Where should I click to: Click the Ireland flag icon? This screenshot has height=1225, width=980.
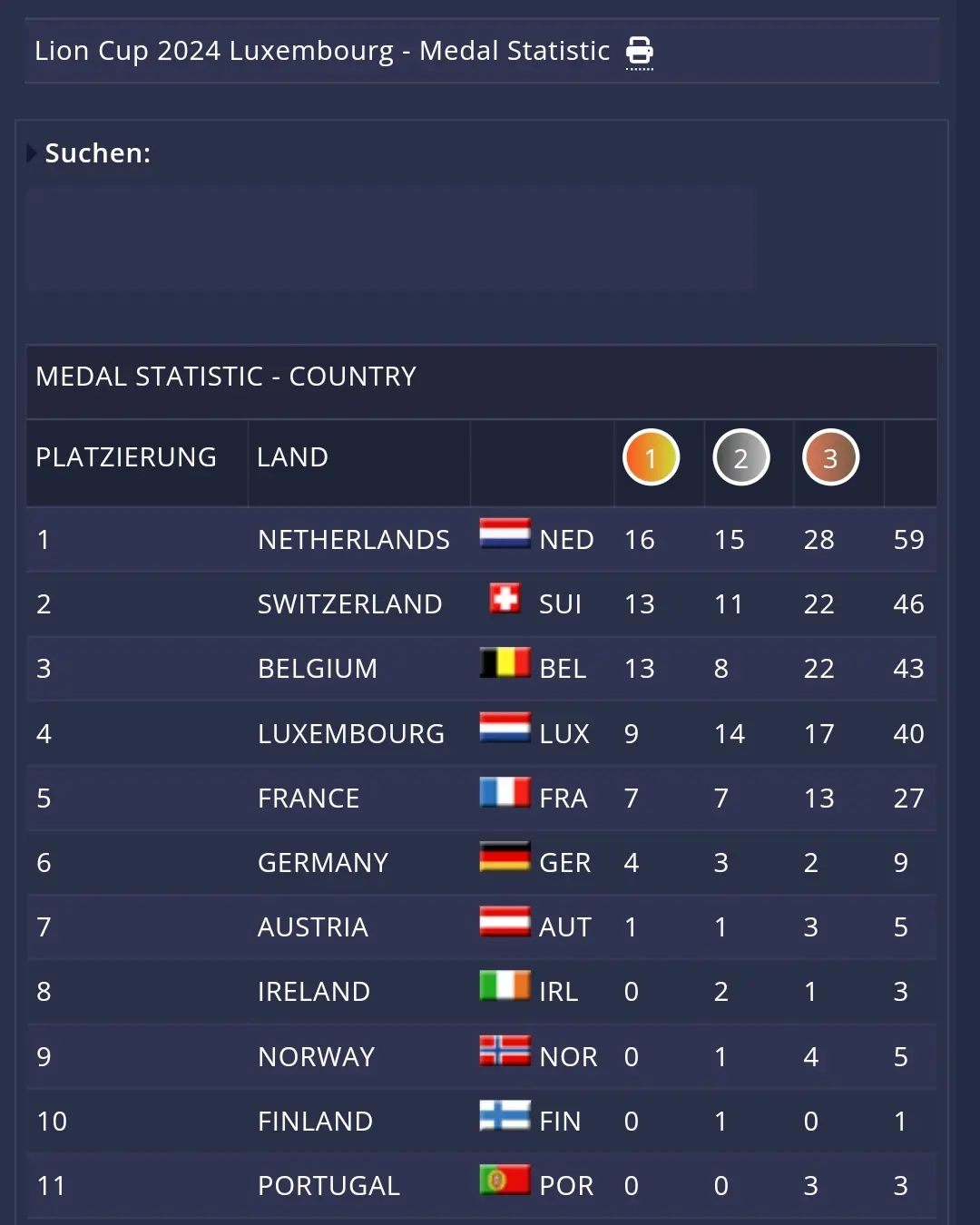(505, 986)
